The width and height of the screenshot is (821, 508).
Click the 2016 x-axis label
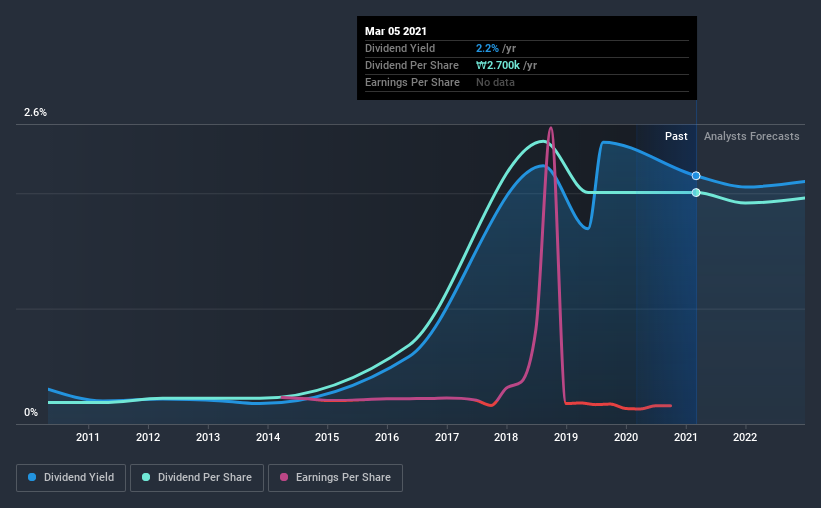pos(387,437)
